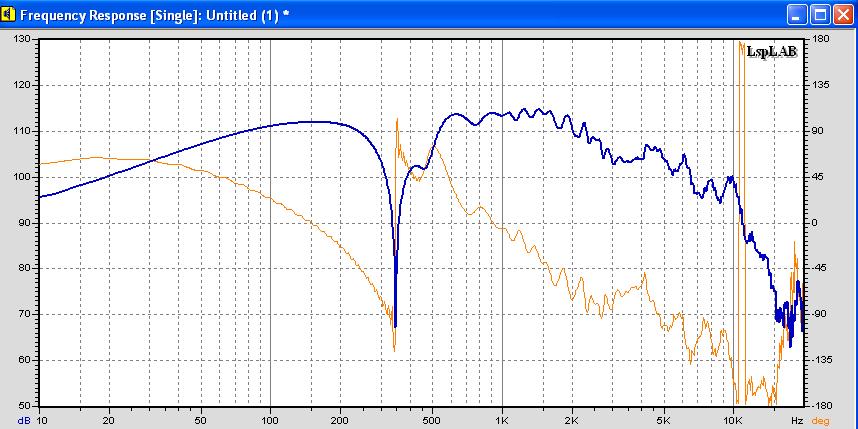Click the 10K label on the frequency axis
The image size is (858, 429).
pos(734,420)
